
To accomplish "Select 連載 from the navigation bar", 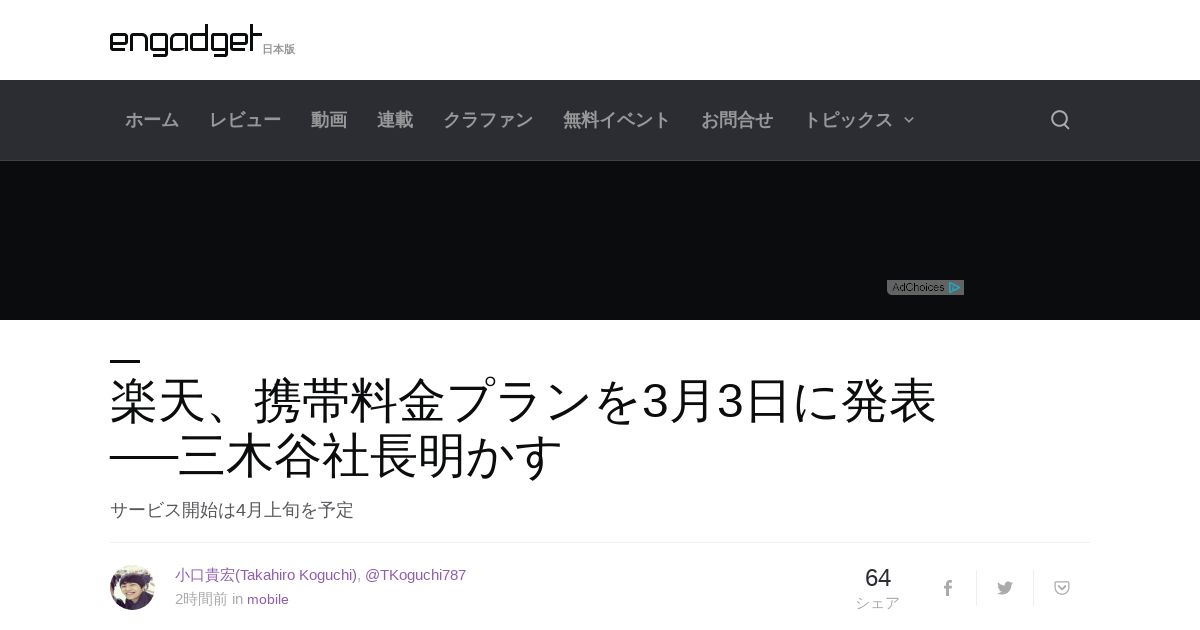I will [x=395, y=120].
